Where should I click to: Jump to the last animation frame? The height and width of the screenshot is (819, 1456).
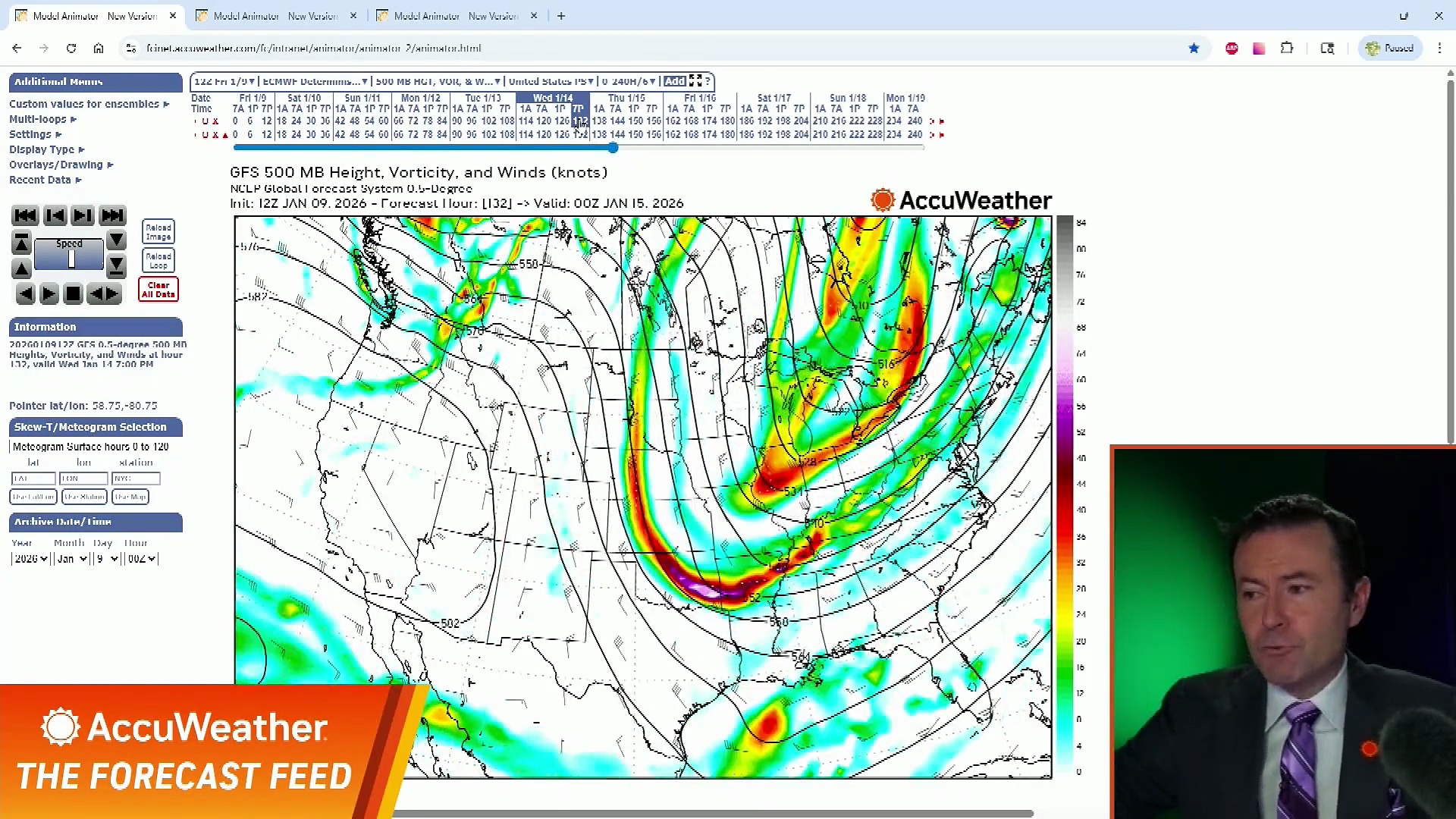(x=112, y=215)
